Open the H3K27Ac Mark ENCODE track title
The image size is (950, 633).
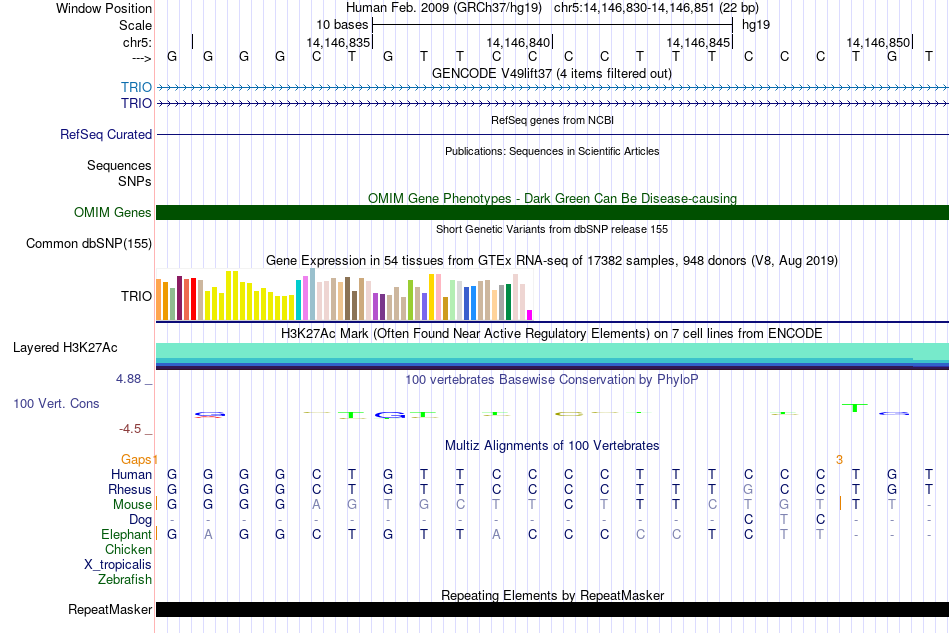click(x=552, y=334)
